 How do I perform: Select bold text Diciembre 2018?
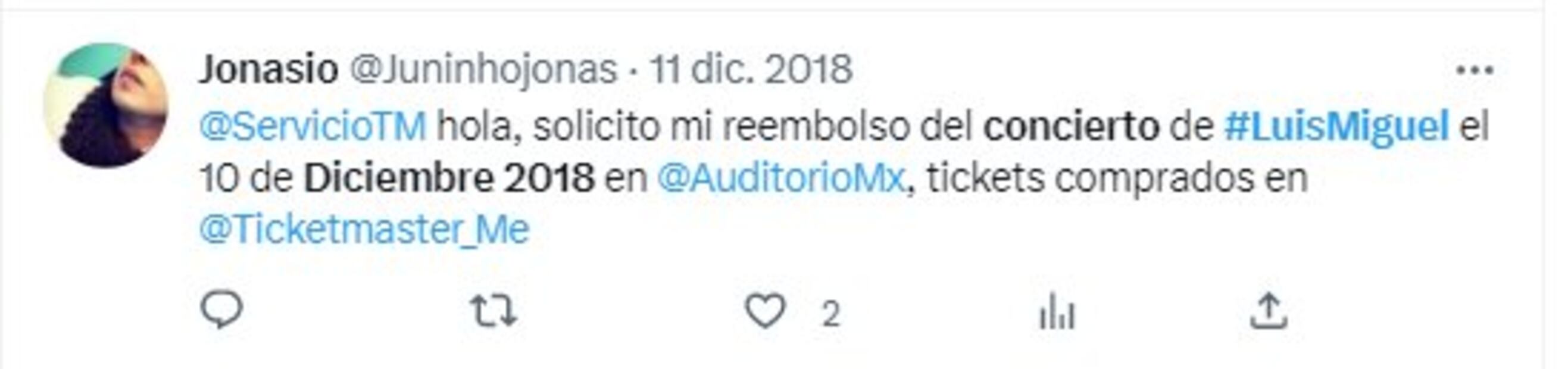449,179
